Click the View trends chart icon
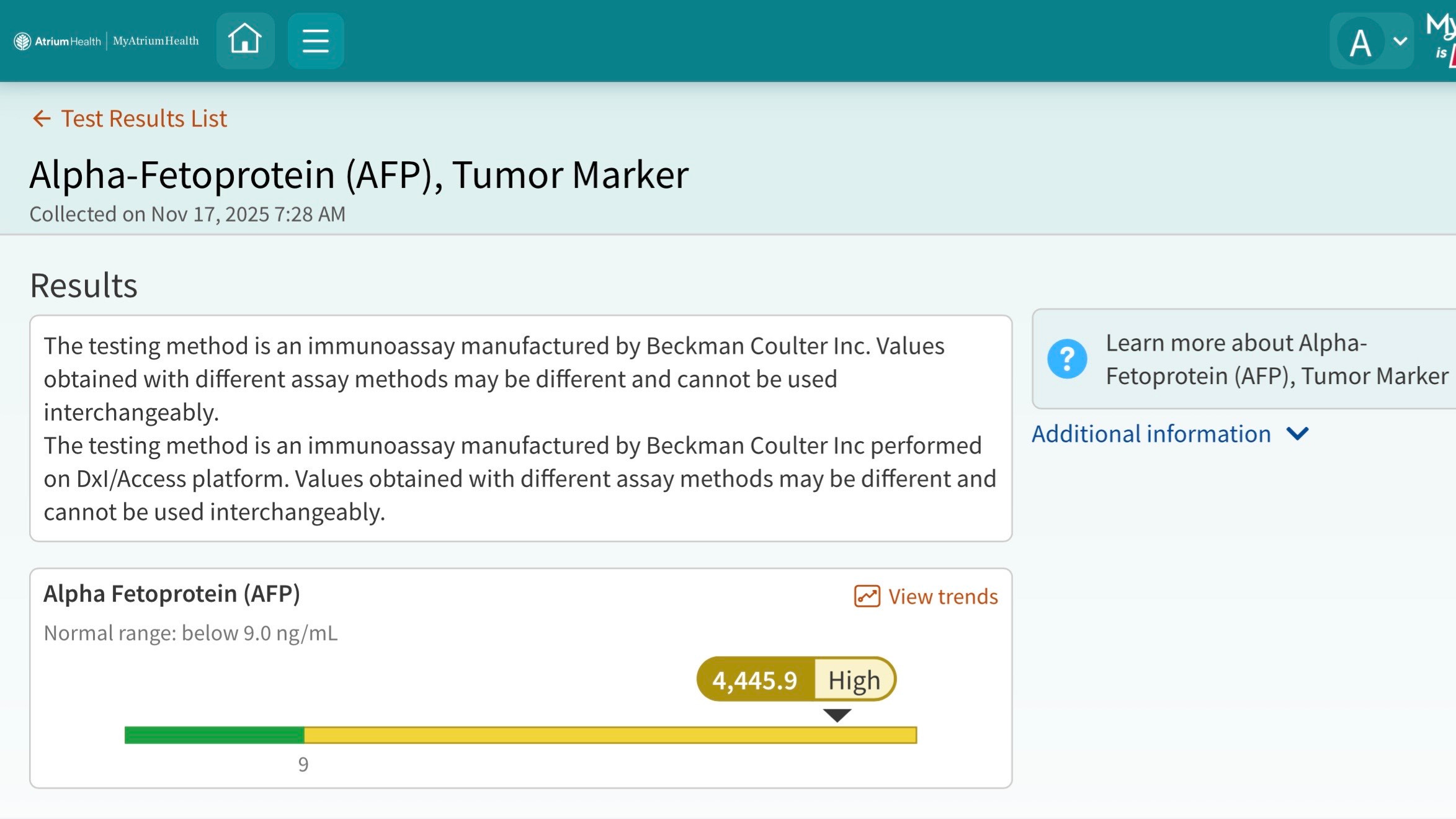Viewport: 1456px width, 819px height. point(867,596)
